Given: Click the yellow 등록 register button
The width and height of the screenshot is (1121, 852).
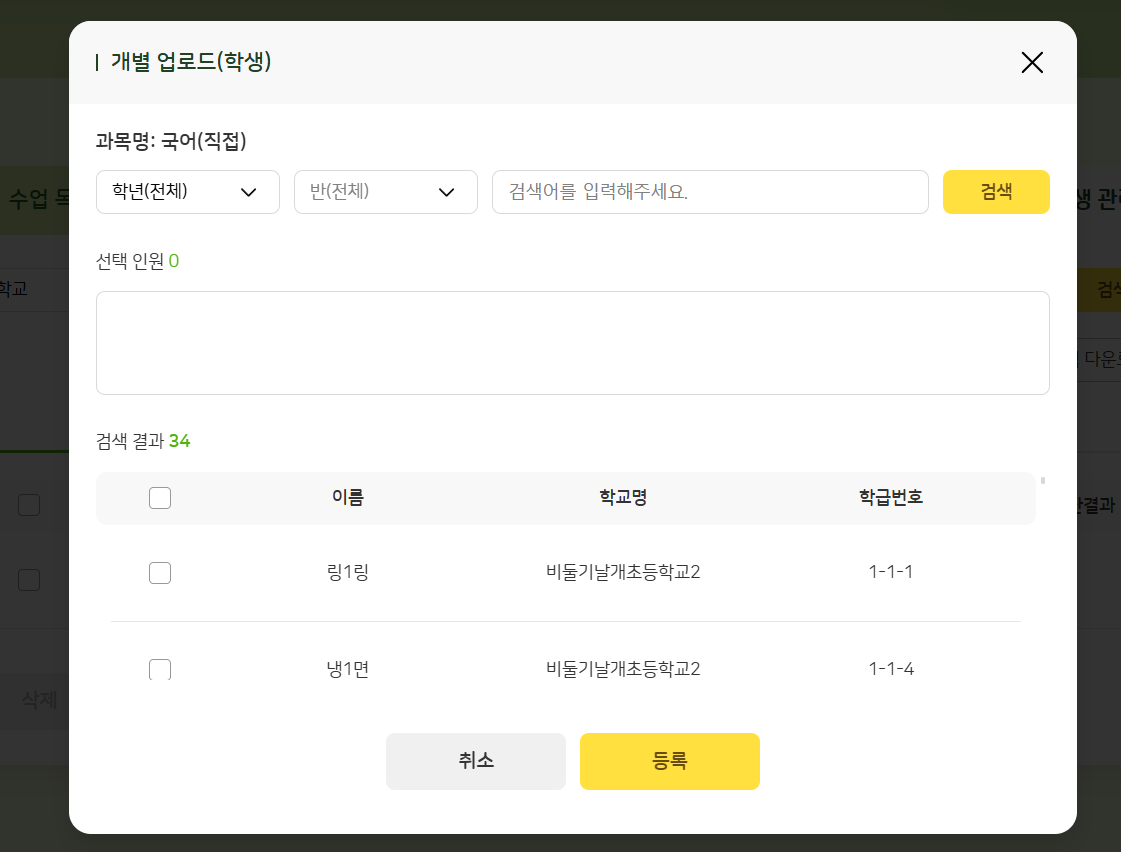Looking at the screenshot, I should coord(670,761).
